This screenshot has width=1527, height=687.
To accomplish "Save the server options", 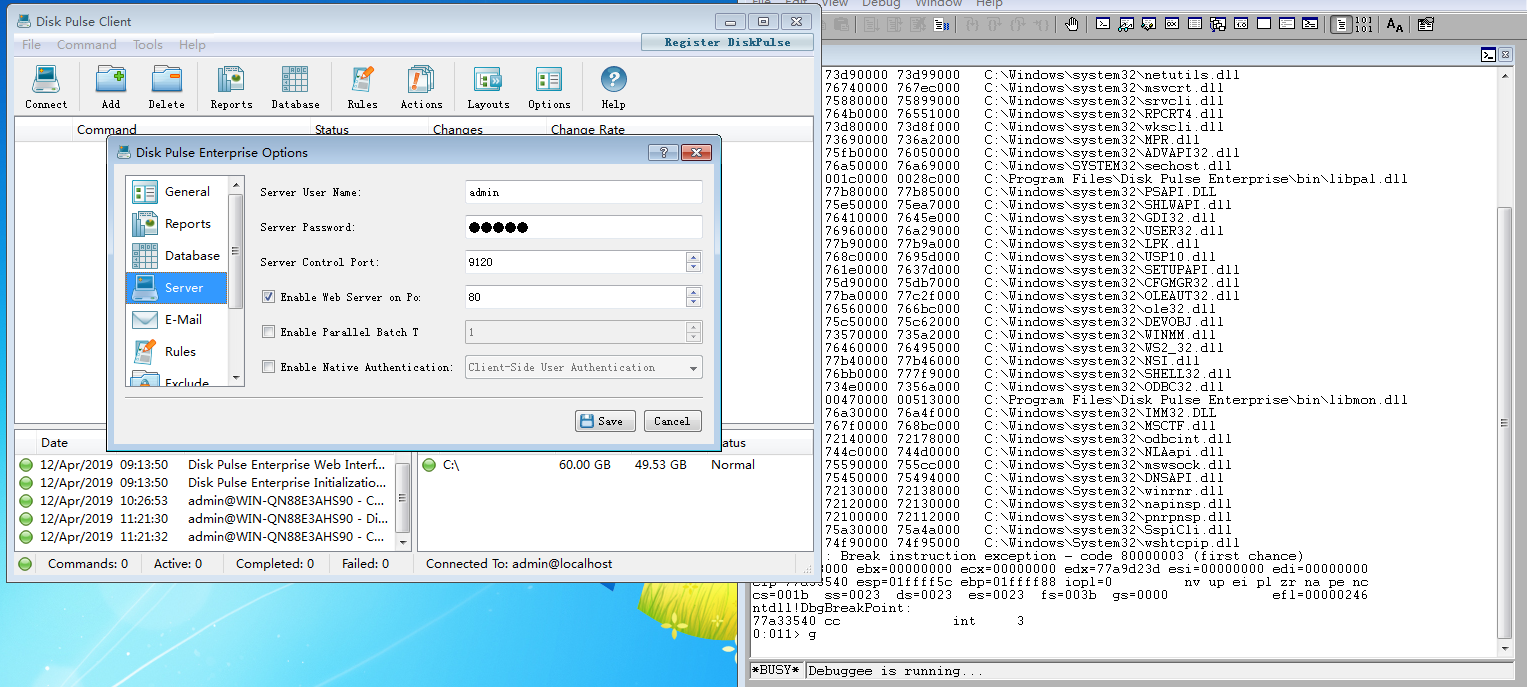I will point(604,420).
